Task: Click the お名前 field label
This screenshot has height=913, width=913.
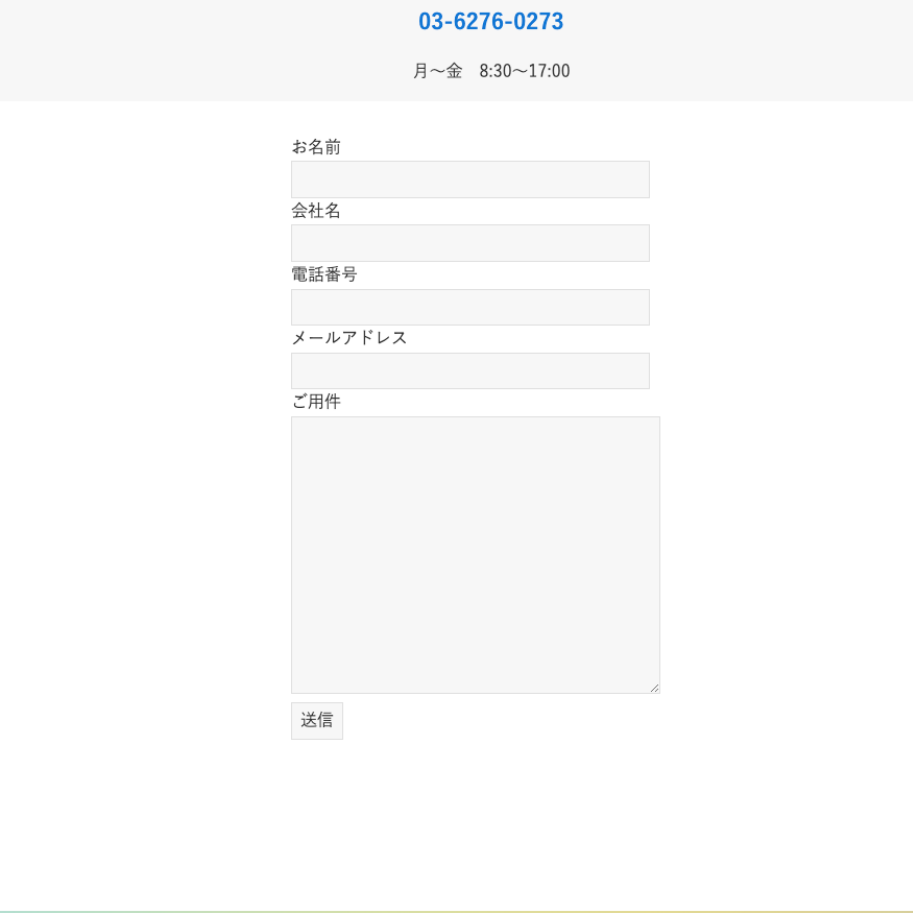Action: coord(316,147)
